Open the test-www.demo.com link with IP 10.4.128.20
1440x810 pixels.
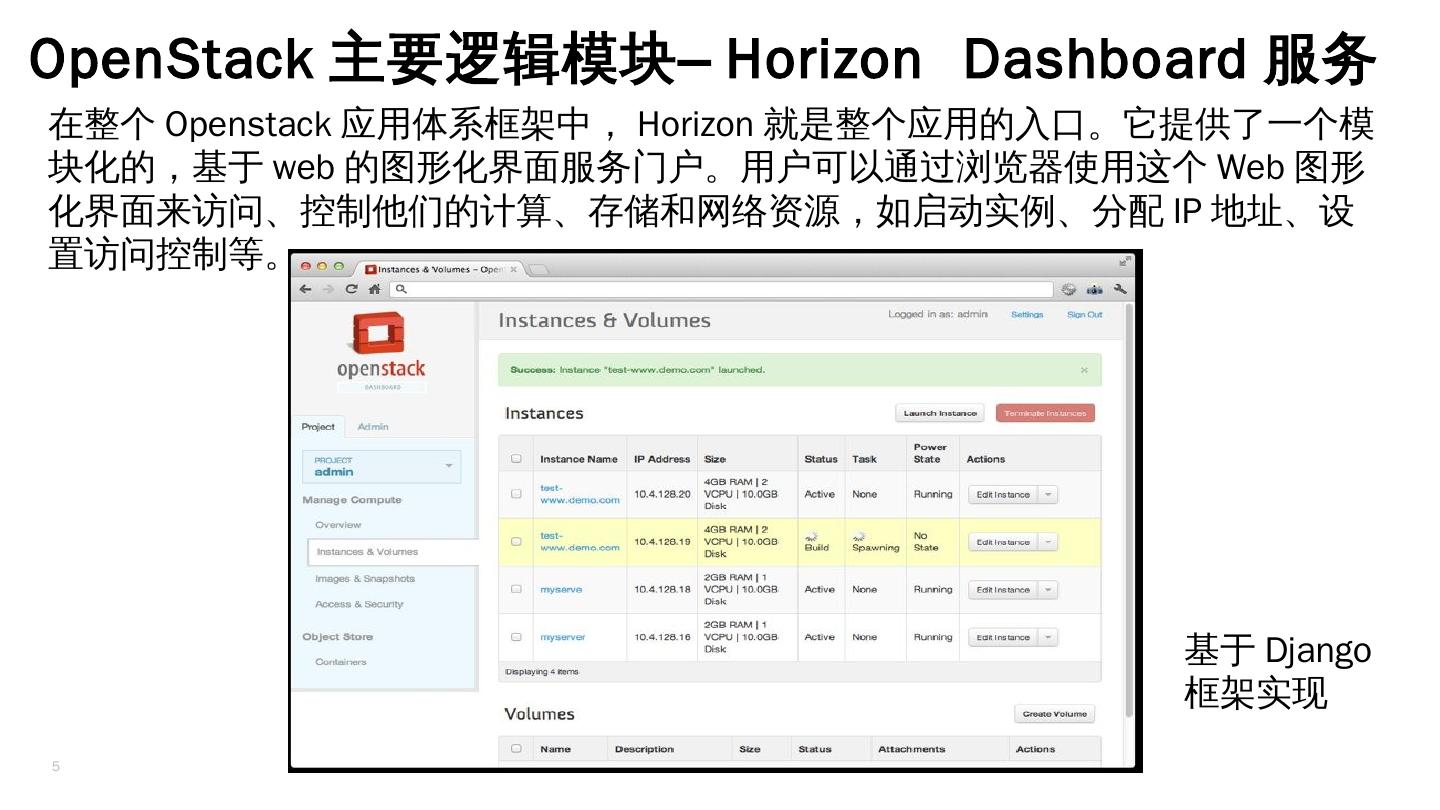tap(580, 494)
